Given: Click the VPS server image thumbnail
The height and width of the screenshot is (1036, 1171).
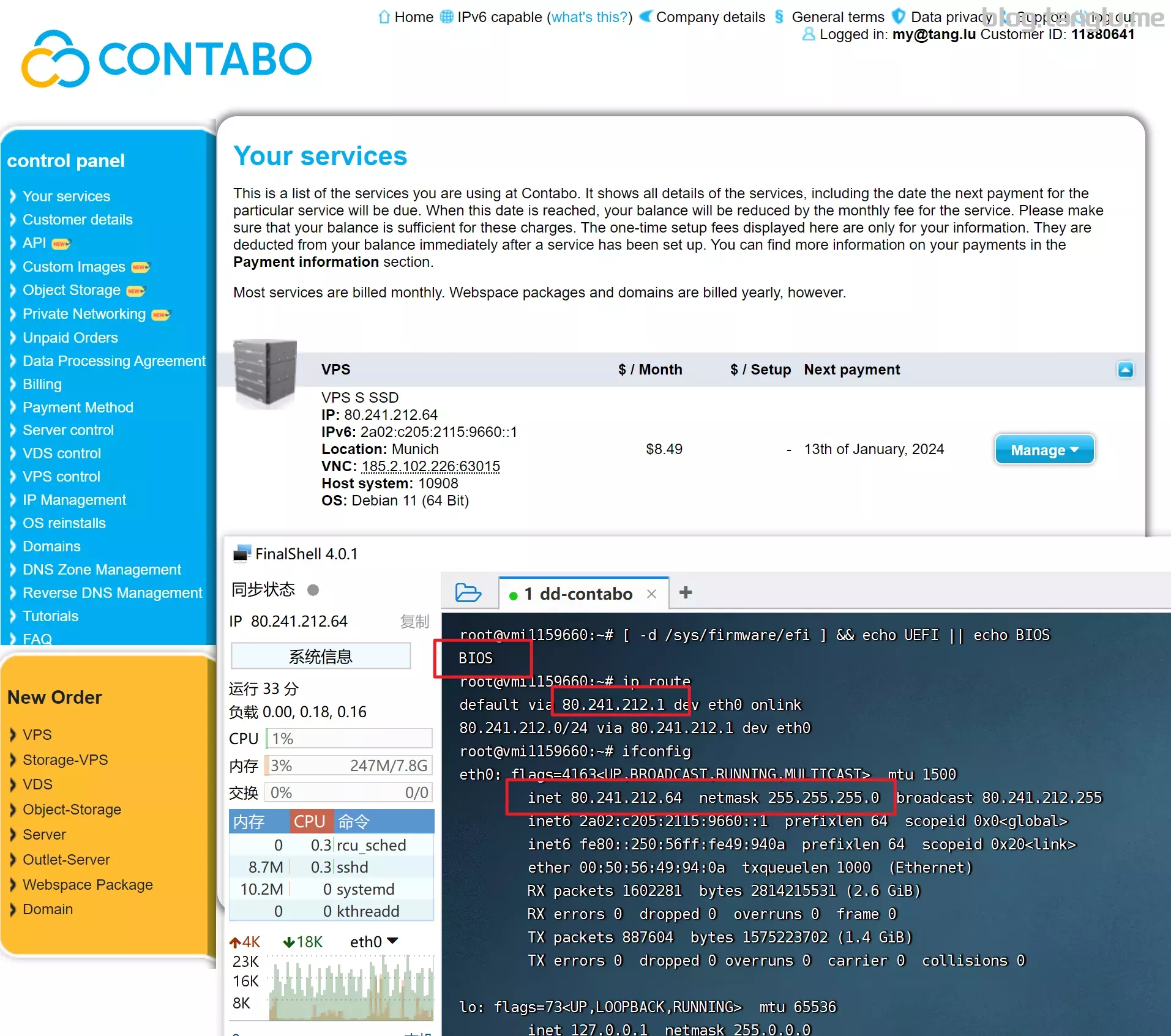Looking at the screenshot, I should pos(265,374).
